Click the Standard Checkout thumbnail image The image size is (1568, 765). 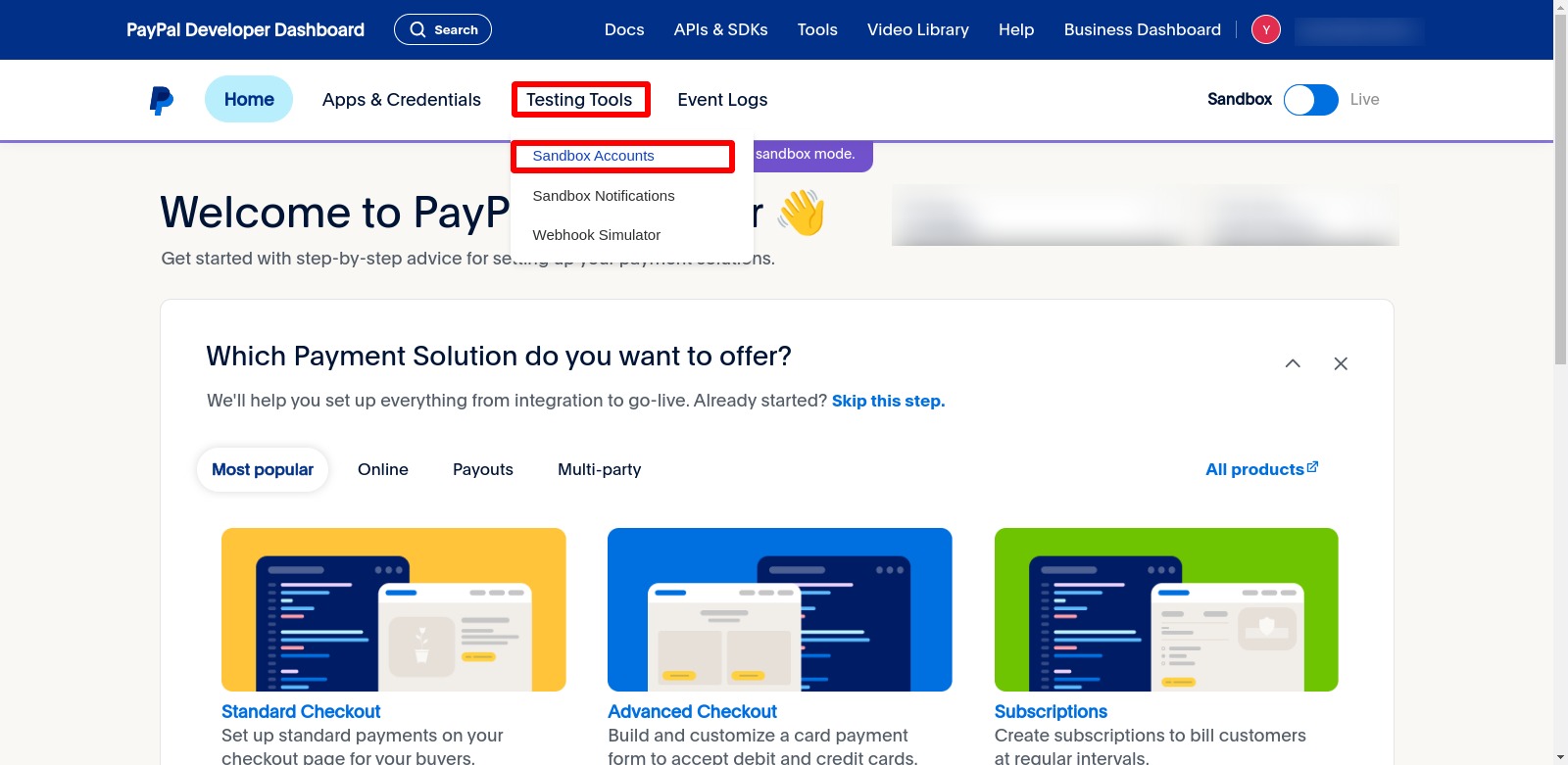[x=394, y=609]
